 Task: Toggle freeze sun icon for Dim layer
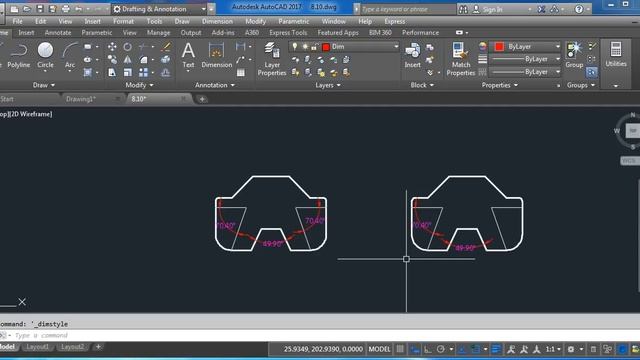pyautogui.click(x=304, y=47)
